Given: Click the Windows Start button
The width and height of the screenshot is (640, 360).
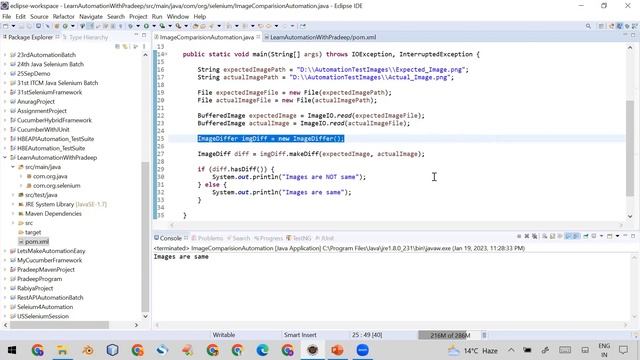Looking at the screenshot, I should click(x=12, y=350).
